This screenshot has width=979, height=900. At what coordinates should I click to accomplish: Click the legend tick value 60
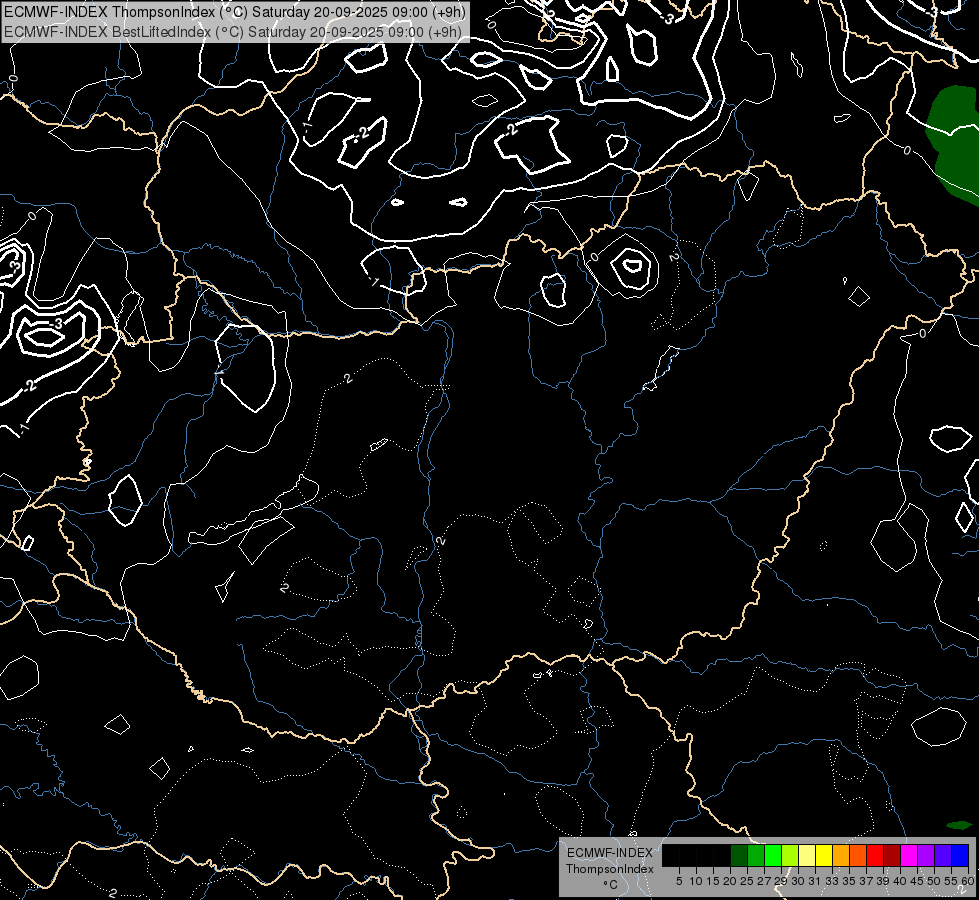click(x=968, y=881)
